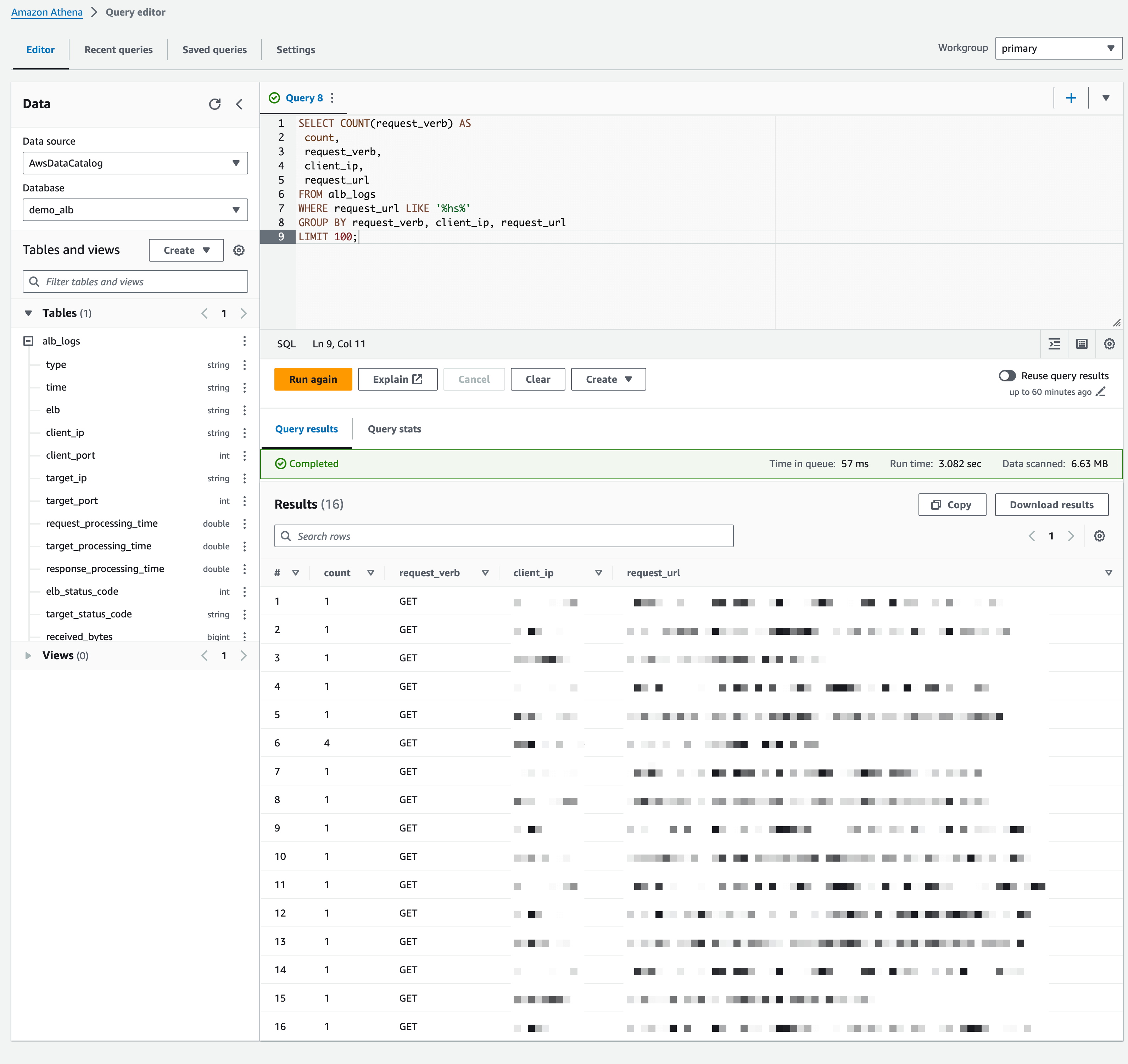Go to next Tables page
Screen dimensions: 1128x1064
(244, 313)
